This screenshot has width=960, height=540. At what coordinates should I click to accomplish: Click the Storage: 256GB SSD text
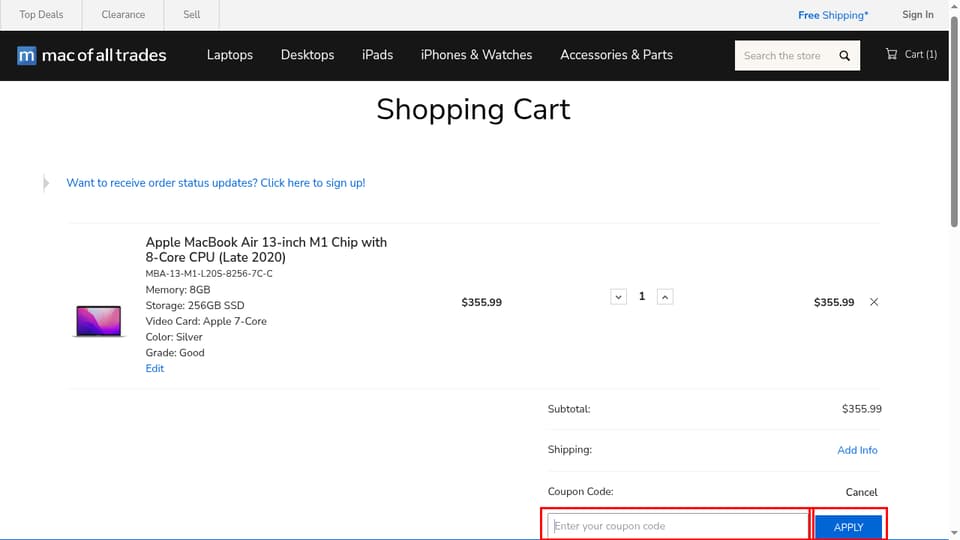click(195, 306)
